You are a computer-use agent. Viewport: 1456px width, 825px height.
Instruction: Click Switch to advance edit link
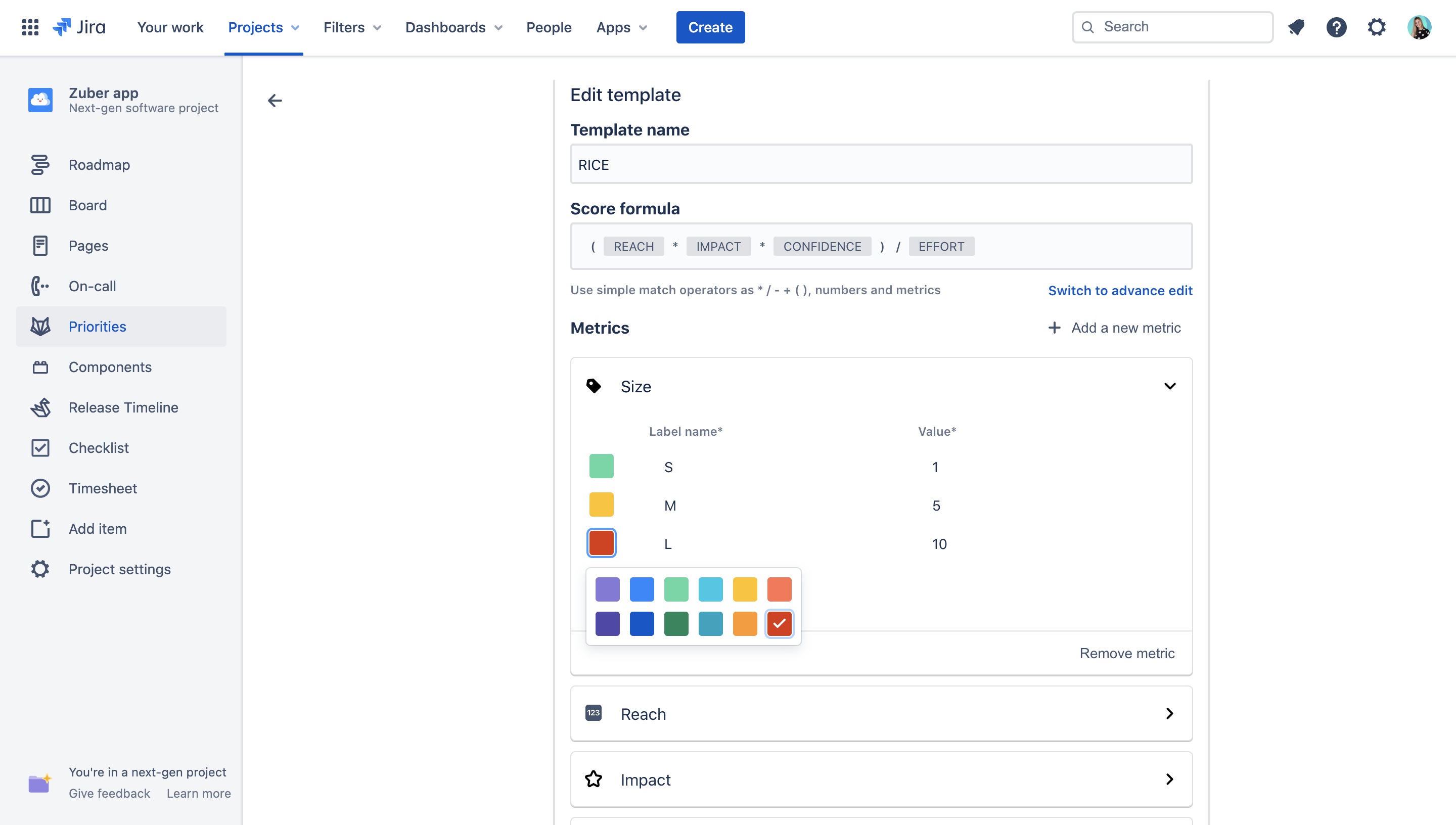[1119, 291]
